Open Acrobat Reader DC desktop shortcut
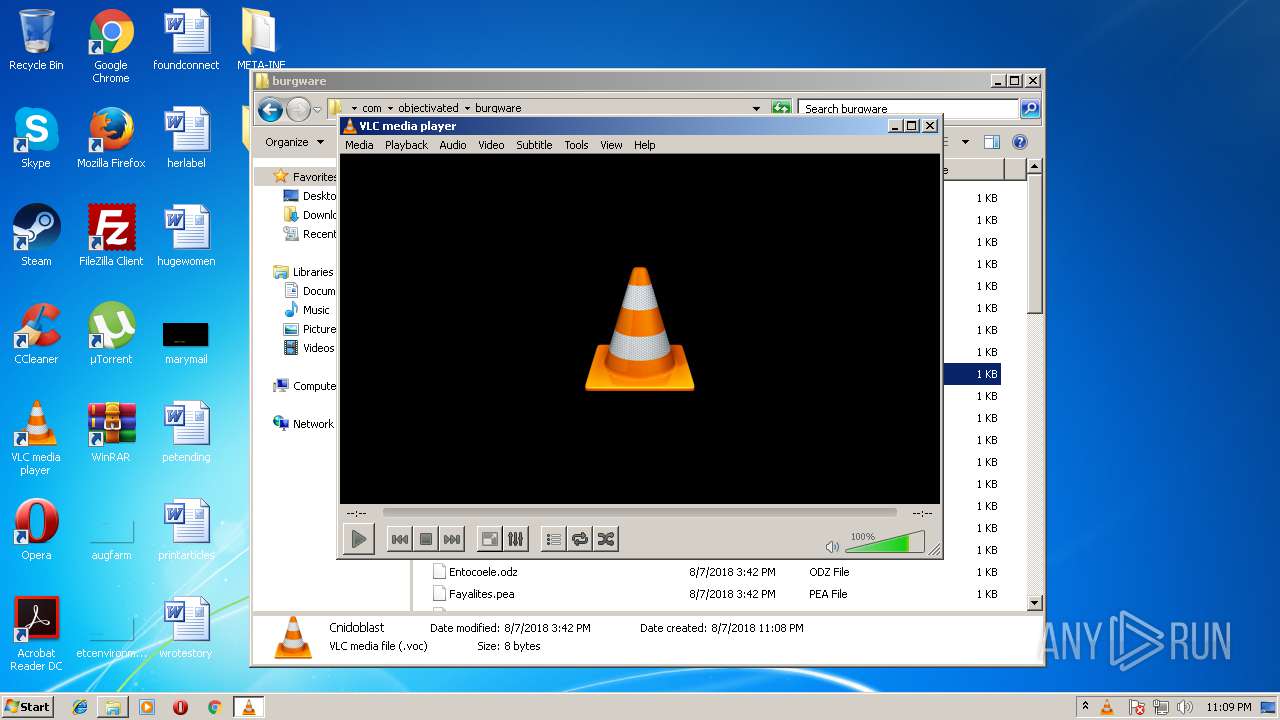1280x720 pixels. 36,634
